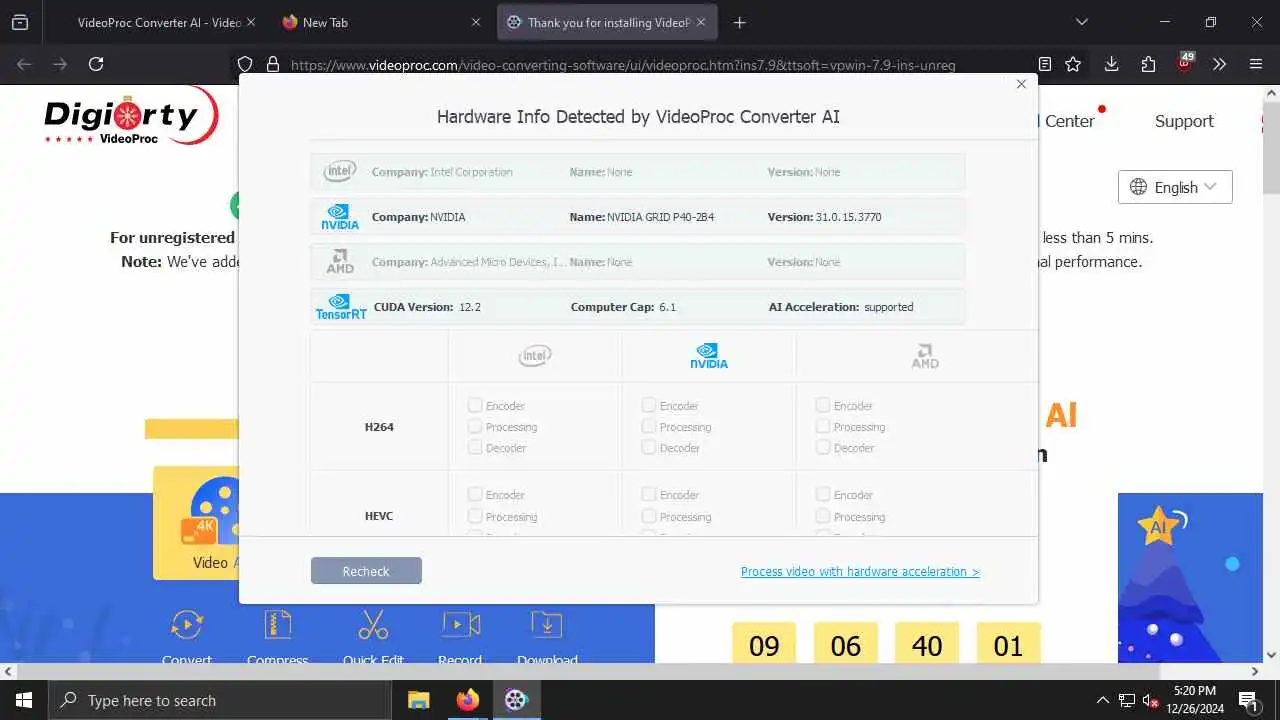
Task: Toggle H264 AMD Encoder checkbox
Action: 823,405
